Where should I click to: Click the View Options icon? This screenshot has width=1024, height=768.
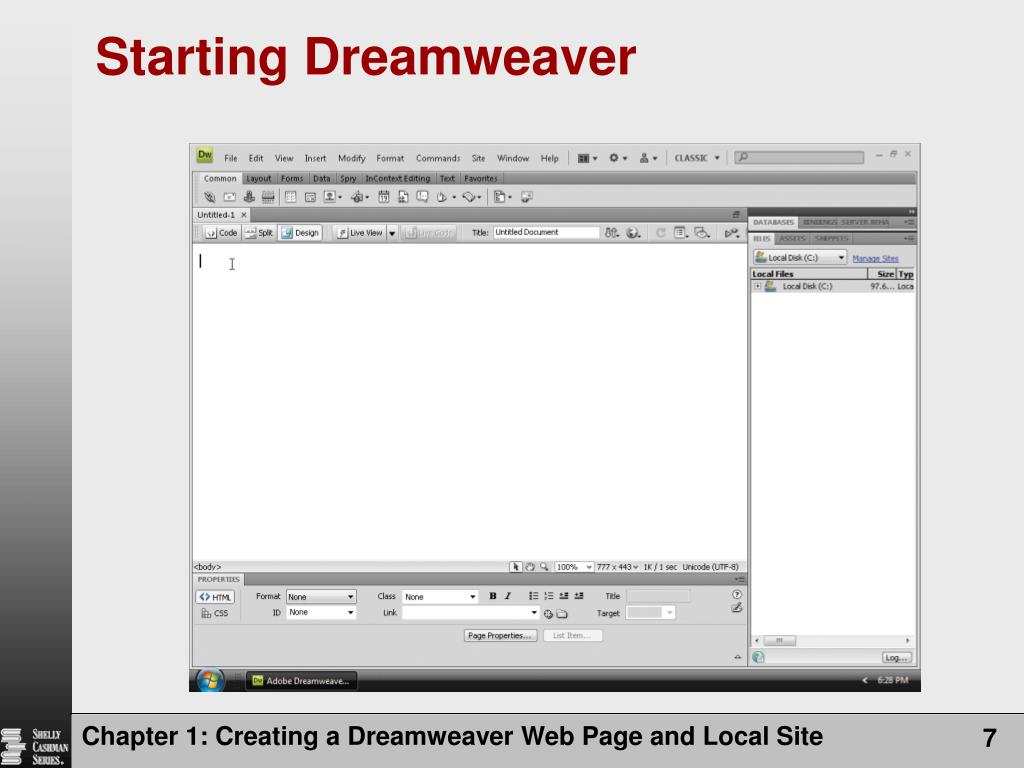[681, 232]
